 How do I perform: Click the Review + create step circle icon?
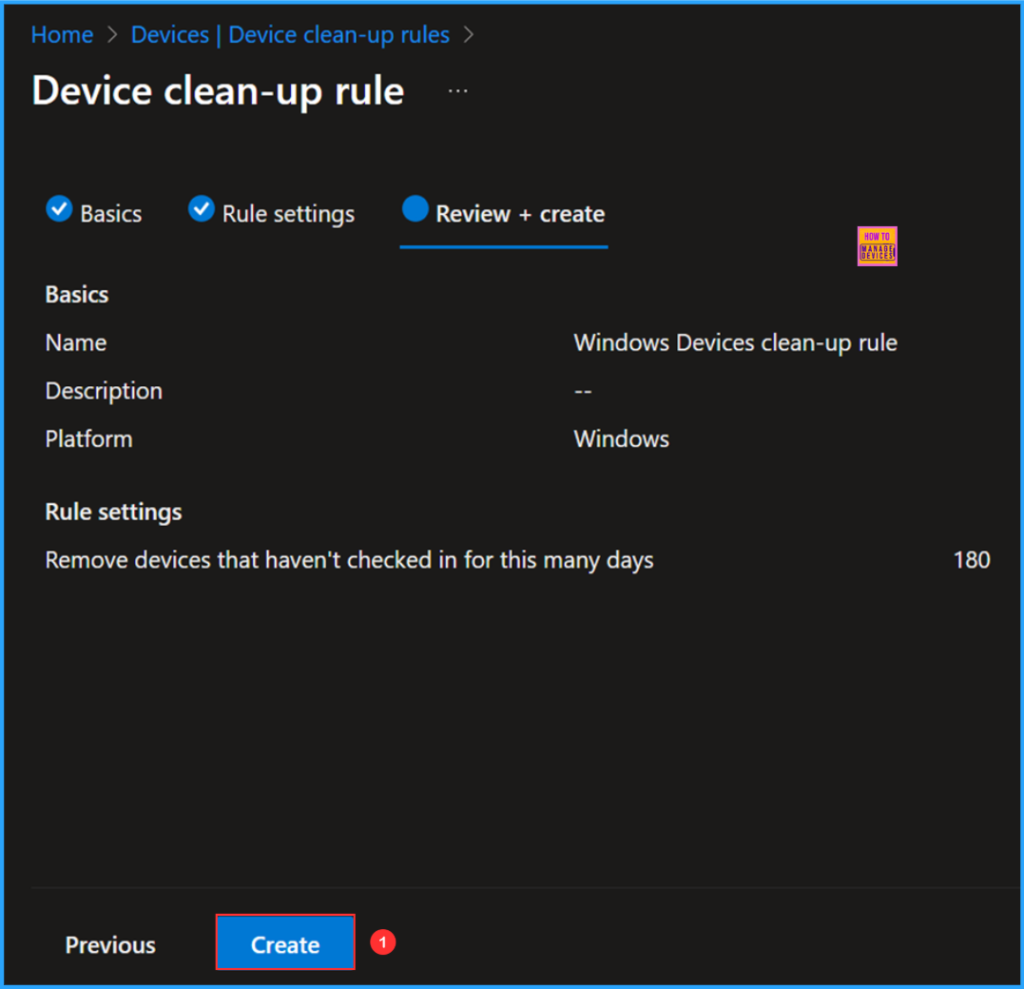pyautogui.click(x=415, y=209)
